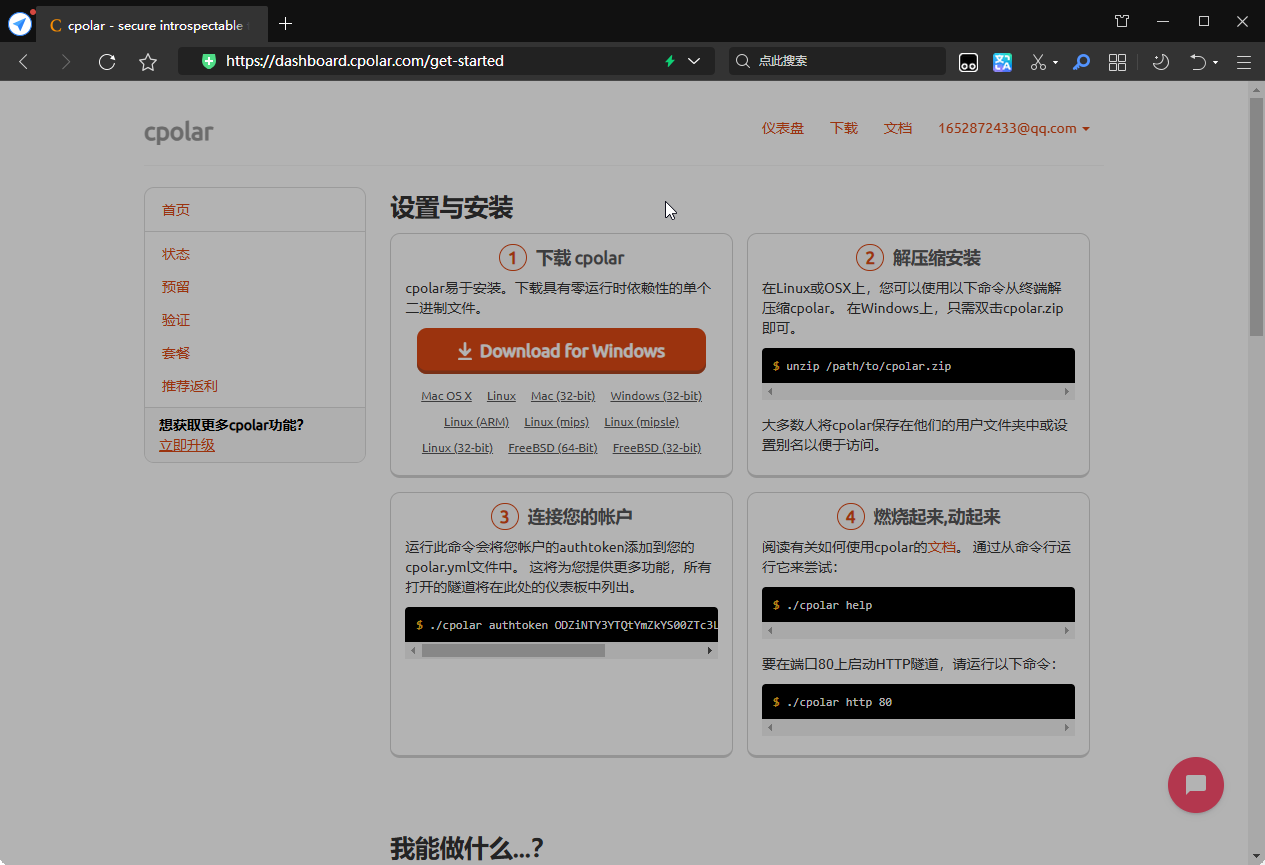Expand the undo closed tab dropdown arrow
The width and height of the screenshot is (1265, 865).
pyautogui.click(x=1215, y=63)
